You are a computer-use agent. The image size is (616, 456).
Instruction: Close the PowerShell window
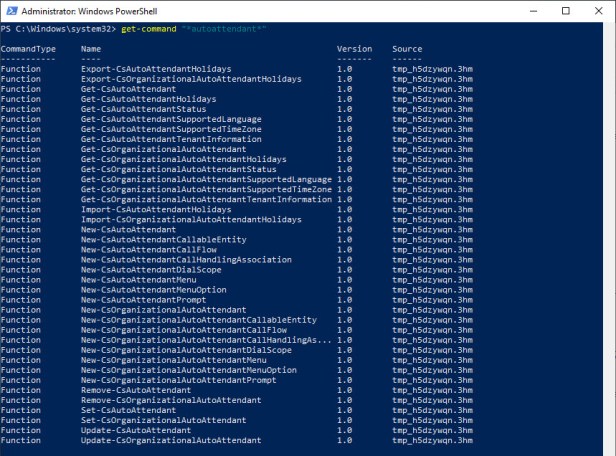point(598,11)
